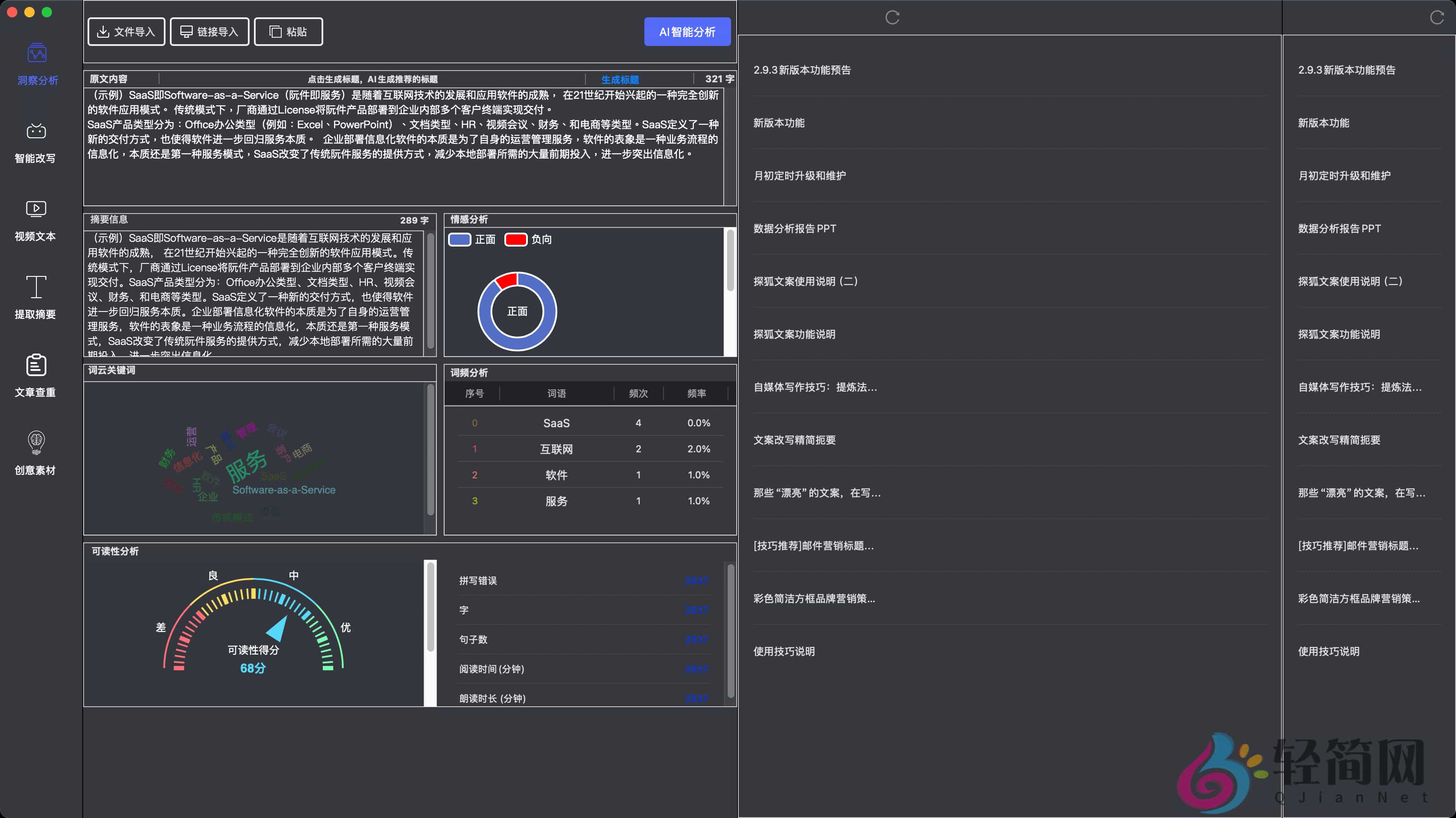Open the 文章查重 tool
This screenshot has height=818, width=1456.
pyautogui.click(x=36, y=376)
